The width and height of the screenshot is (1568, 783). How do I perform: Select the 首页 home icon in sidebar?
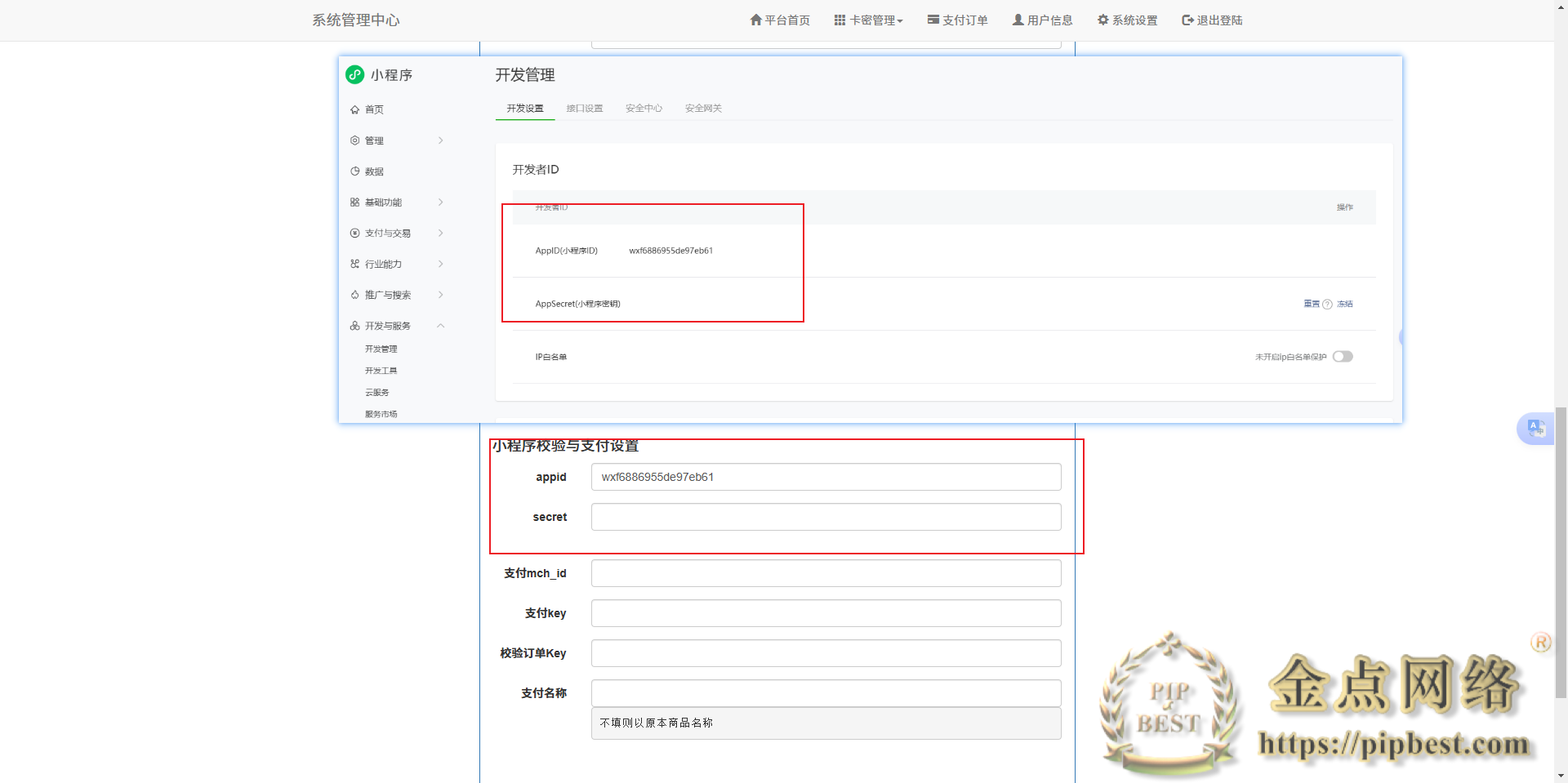point(355,109)
